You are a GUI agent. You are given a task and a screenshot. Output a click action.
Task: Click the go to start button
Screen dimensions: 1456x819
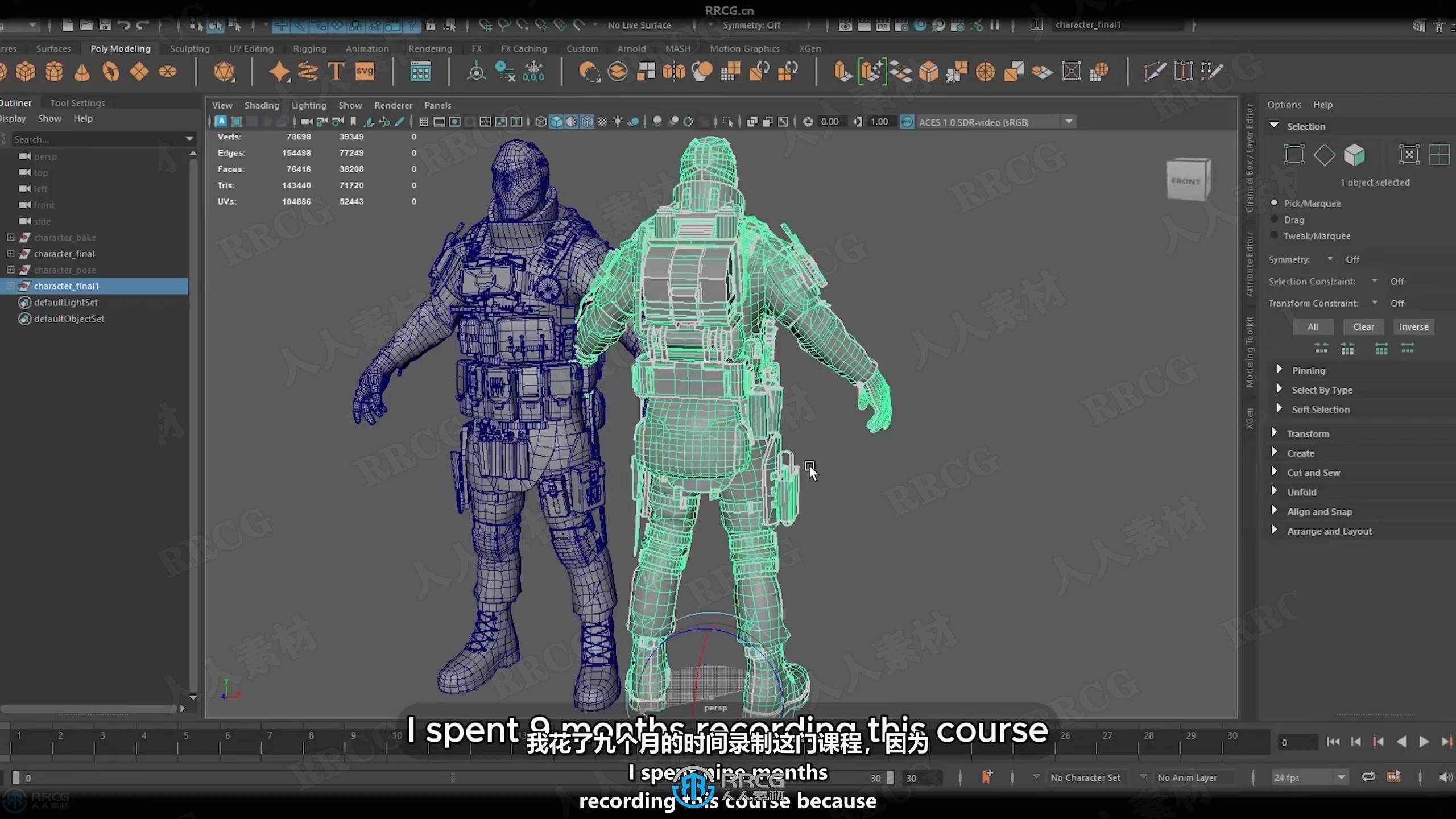1333,742
